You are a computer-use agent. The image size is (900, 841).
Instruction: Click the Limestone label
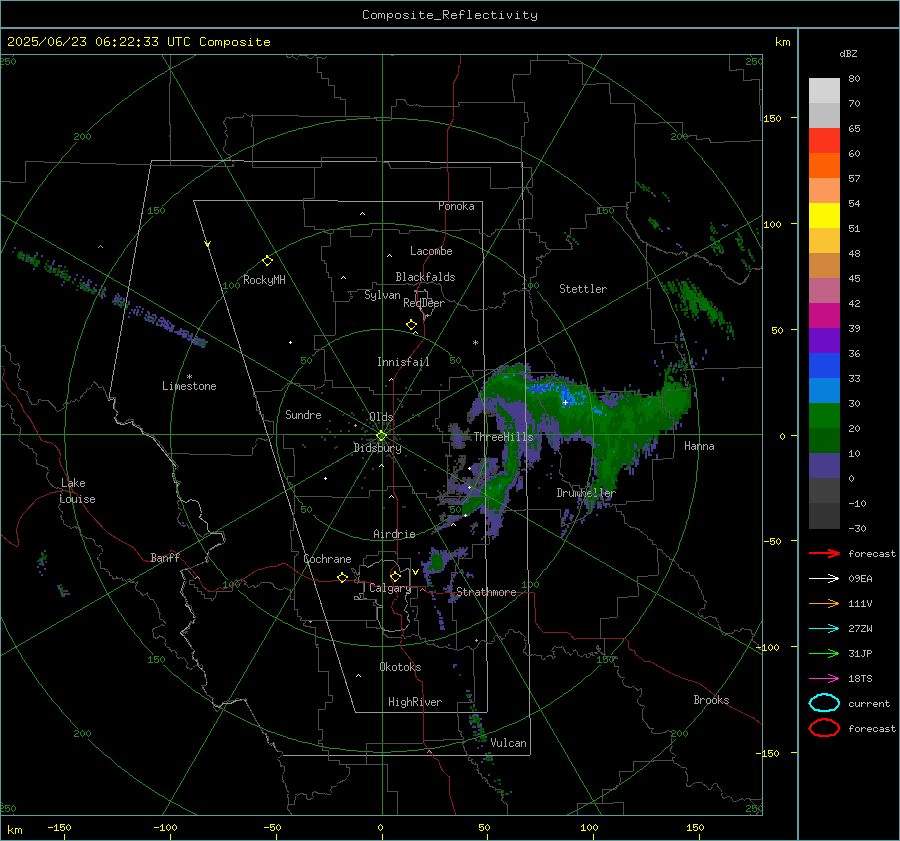click(x=189, y=386)
